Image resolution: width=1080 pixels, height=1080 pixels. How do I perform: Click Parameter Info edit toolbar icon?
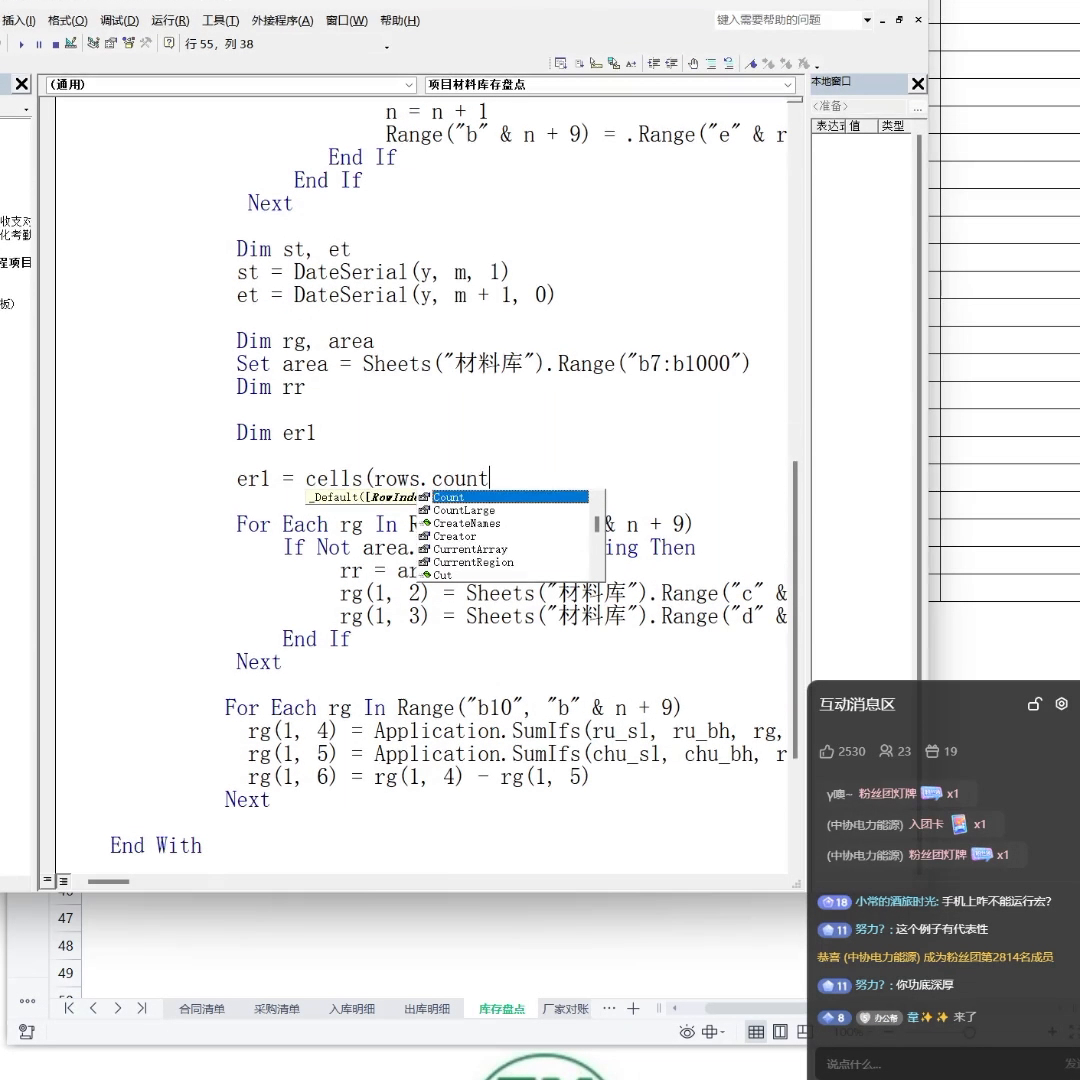coord(614,63)
